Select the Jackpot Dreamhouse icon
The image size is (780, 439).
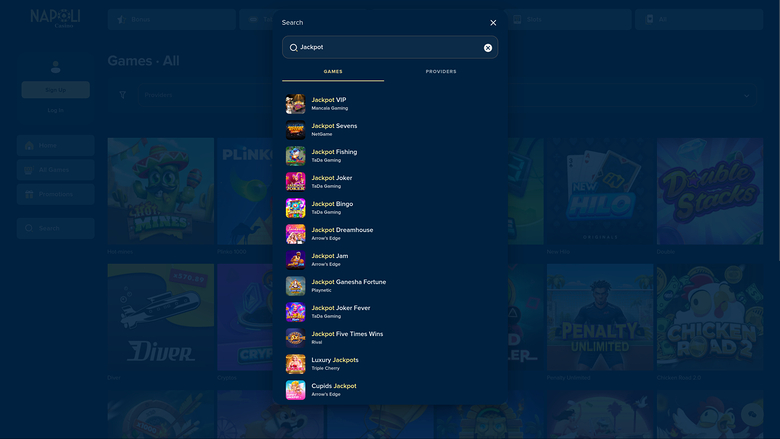coord(295,234)
